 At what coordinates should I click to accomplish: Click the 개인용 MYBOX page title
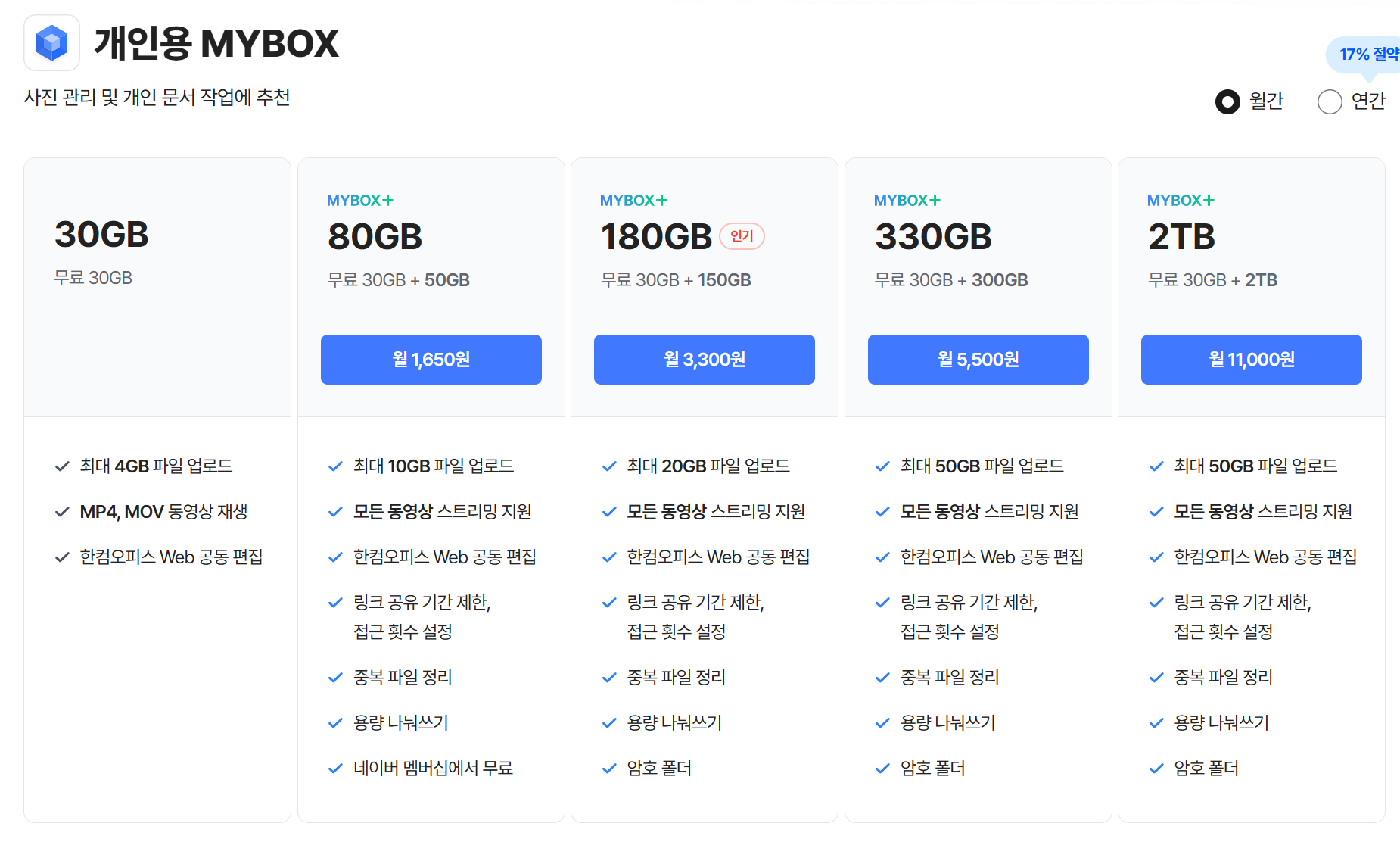click(x=216, y=43)
